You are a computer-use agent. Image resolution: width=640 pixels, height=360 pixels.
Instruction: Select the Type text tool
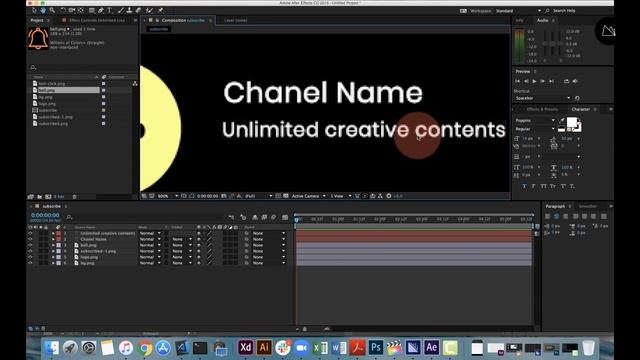[x=109, y=10]
